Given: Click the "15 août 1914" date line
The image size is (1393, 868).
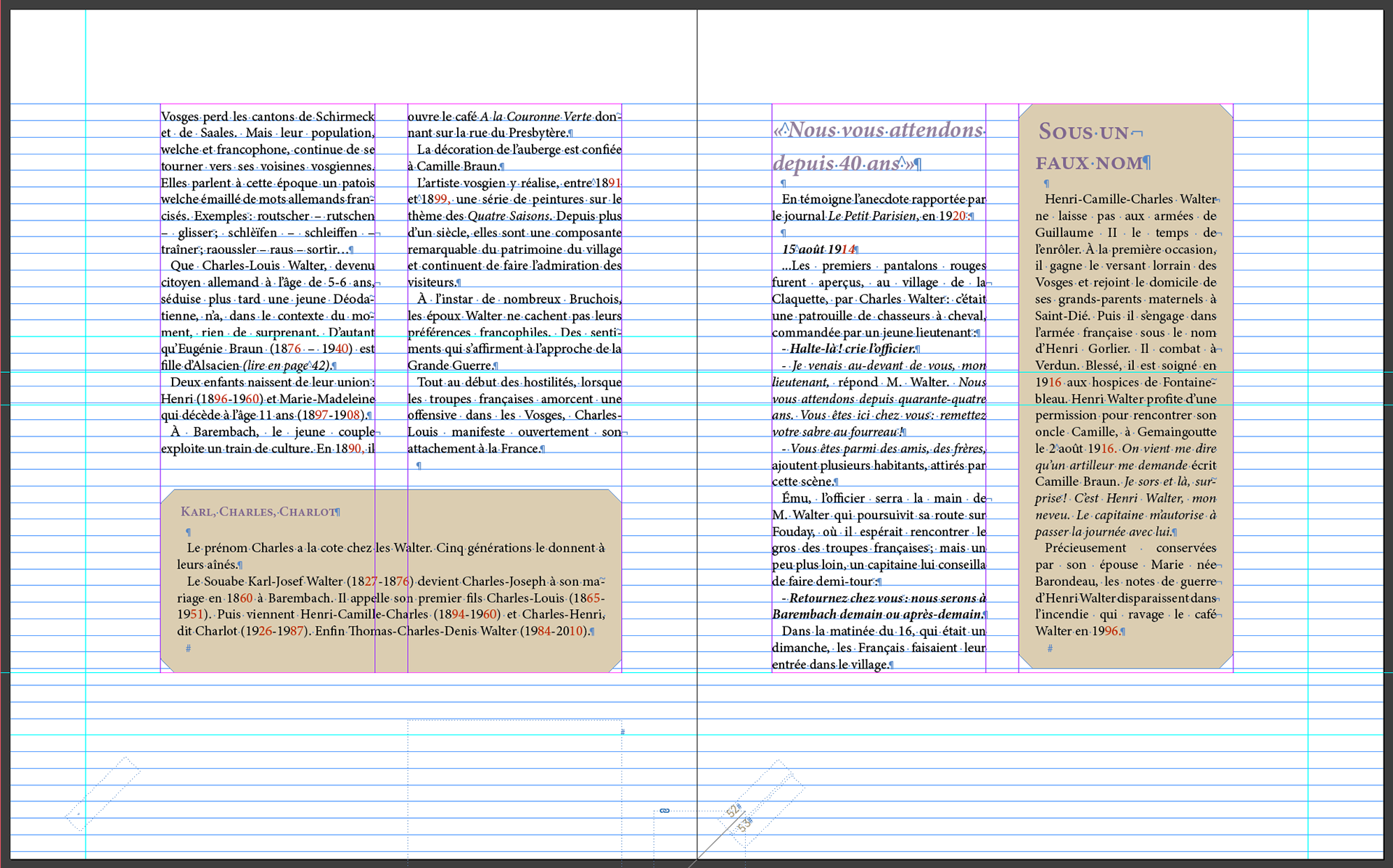Looking at the screenshot, I should coord(818,249).
